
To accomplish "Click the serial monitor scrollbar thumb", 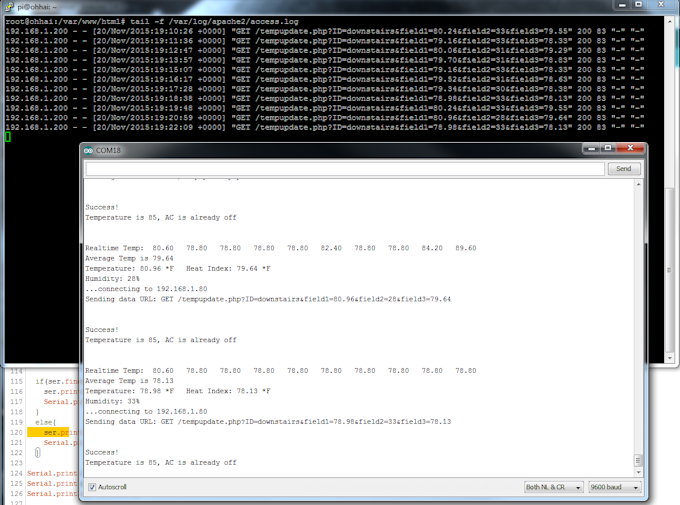I will [x=638, y=460].
